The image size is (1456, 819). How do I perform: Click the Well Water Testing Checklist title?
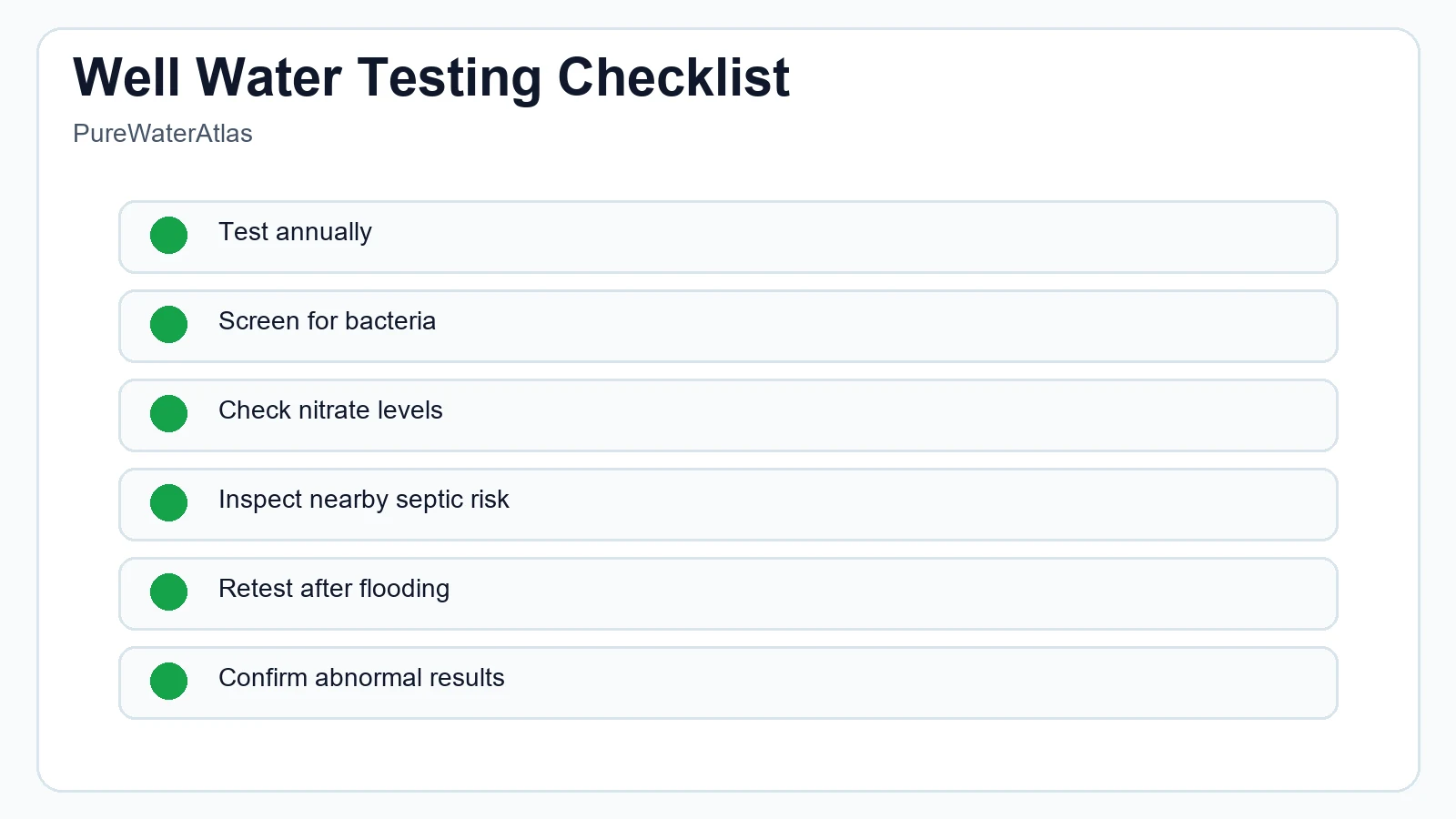[430, 77]
